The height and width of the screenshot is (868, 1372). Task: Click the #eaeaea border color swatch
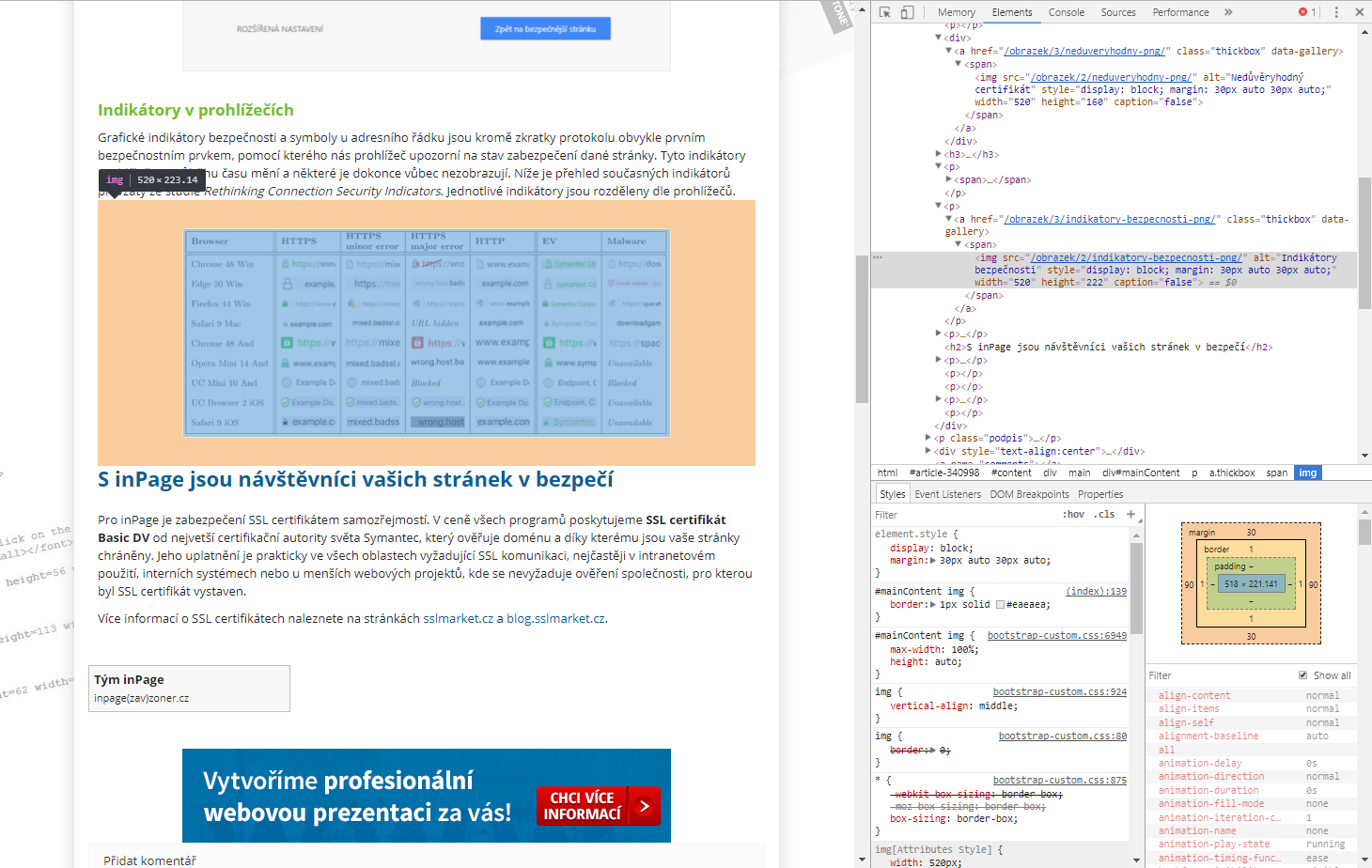coord(1000,605)
